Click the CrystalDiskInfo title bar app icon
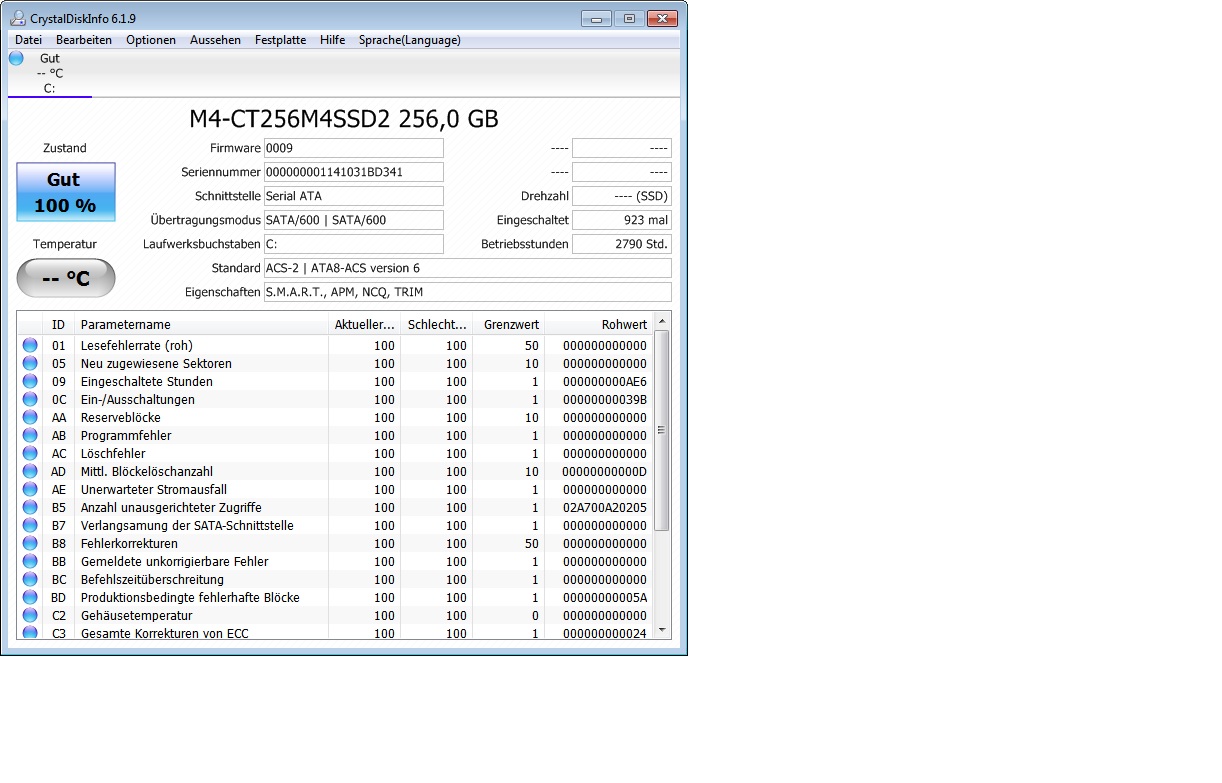 click(17, 18)
